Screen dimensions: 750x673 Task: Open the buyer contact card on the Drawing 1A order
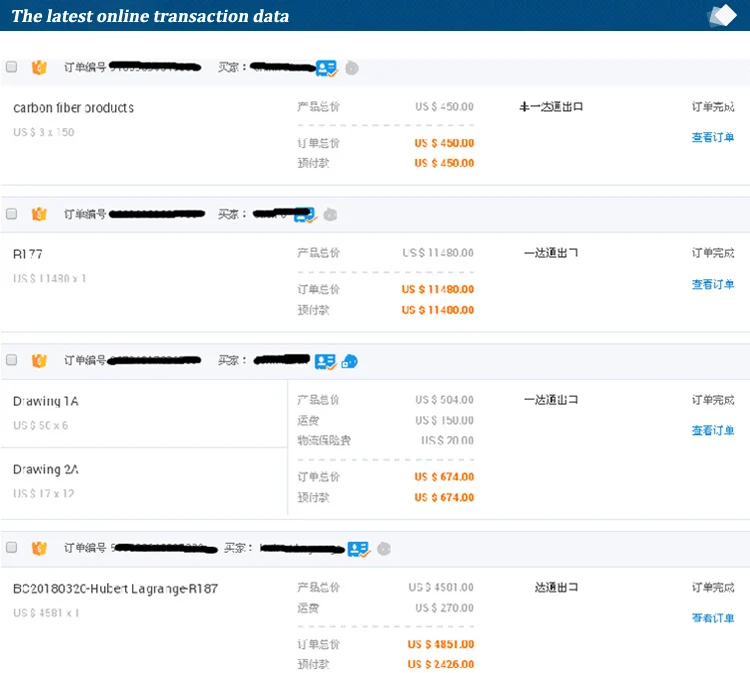[325, 361]
